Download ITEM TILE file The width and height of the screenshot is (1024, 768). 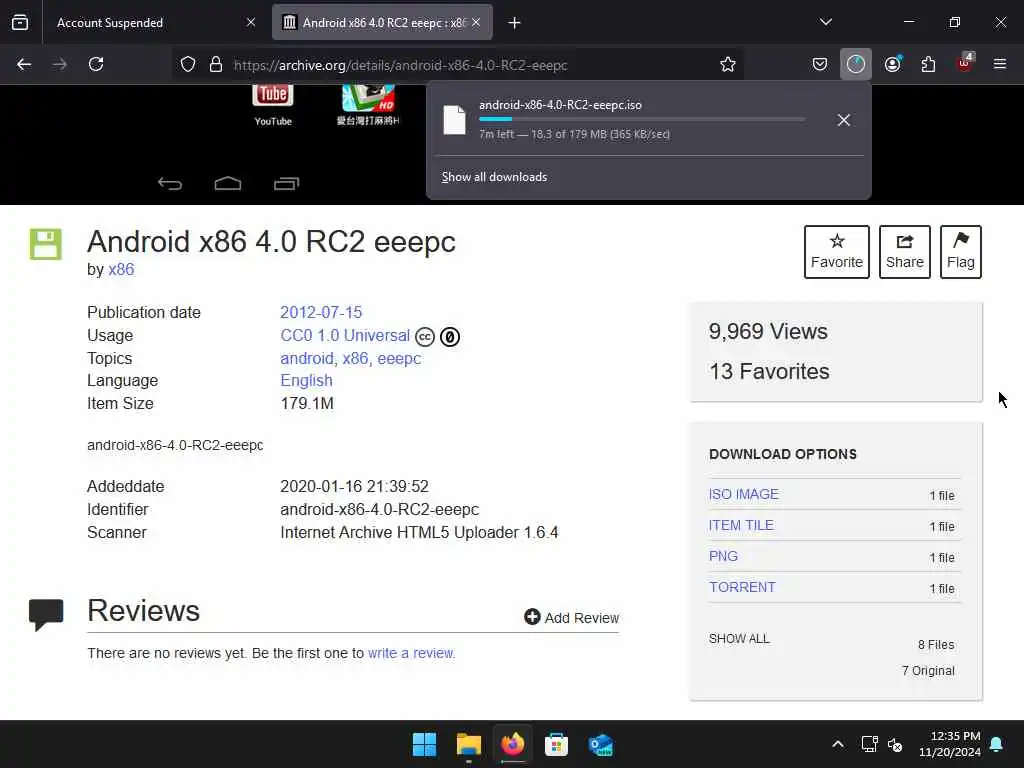click(x=741, y=525)
